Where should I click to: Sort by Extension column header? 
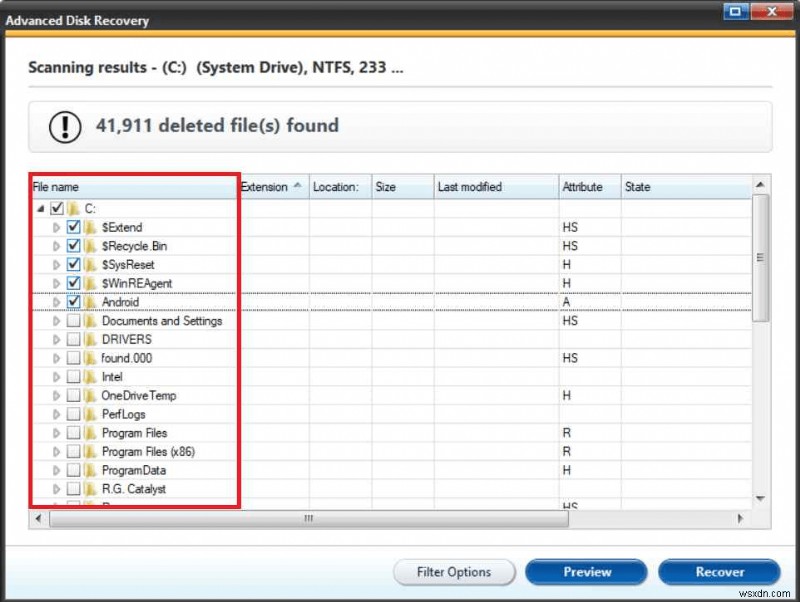point(273,187)
